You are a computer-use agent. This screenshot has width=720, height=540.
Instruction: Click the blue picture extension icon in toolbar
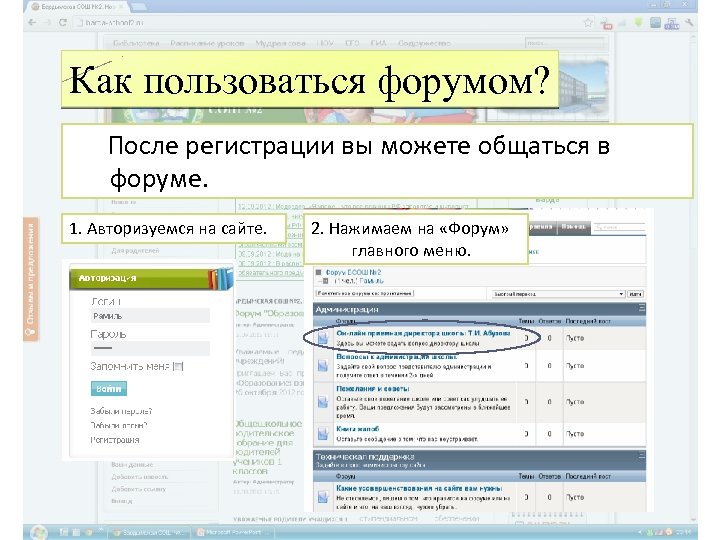[655, 22]
